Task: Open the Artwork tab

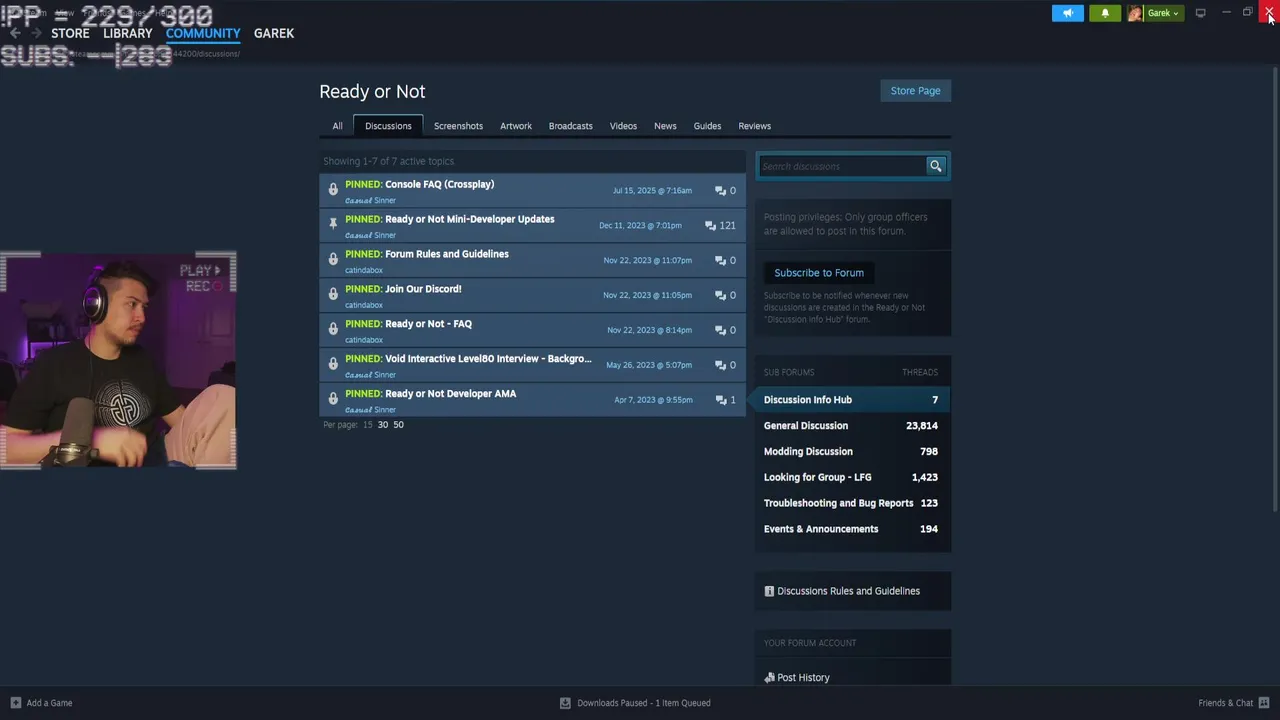Action: click(x=516, y=126)
